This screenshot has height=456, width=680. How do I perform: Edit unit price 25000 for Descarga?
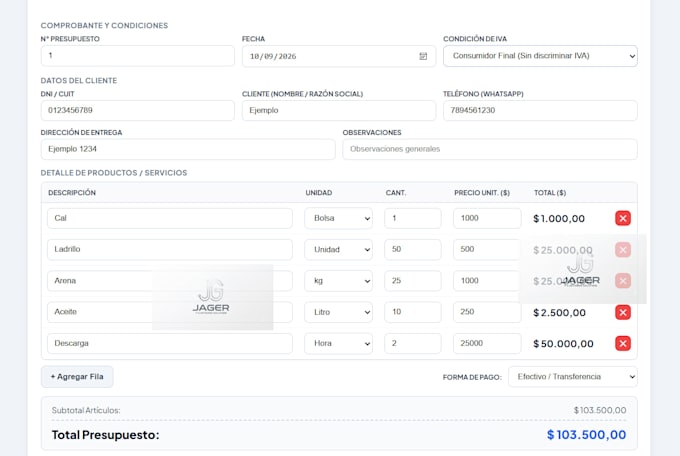[487, 343]
